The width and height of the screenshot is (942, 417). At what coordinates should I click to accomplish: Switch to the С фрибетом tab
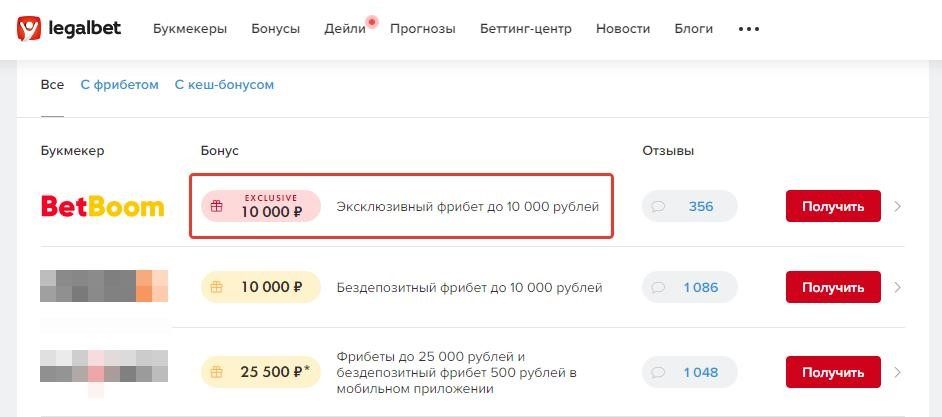[x=120, y=85]
